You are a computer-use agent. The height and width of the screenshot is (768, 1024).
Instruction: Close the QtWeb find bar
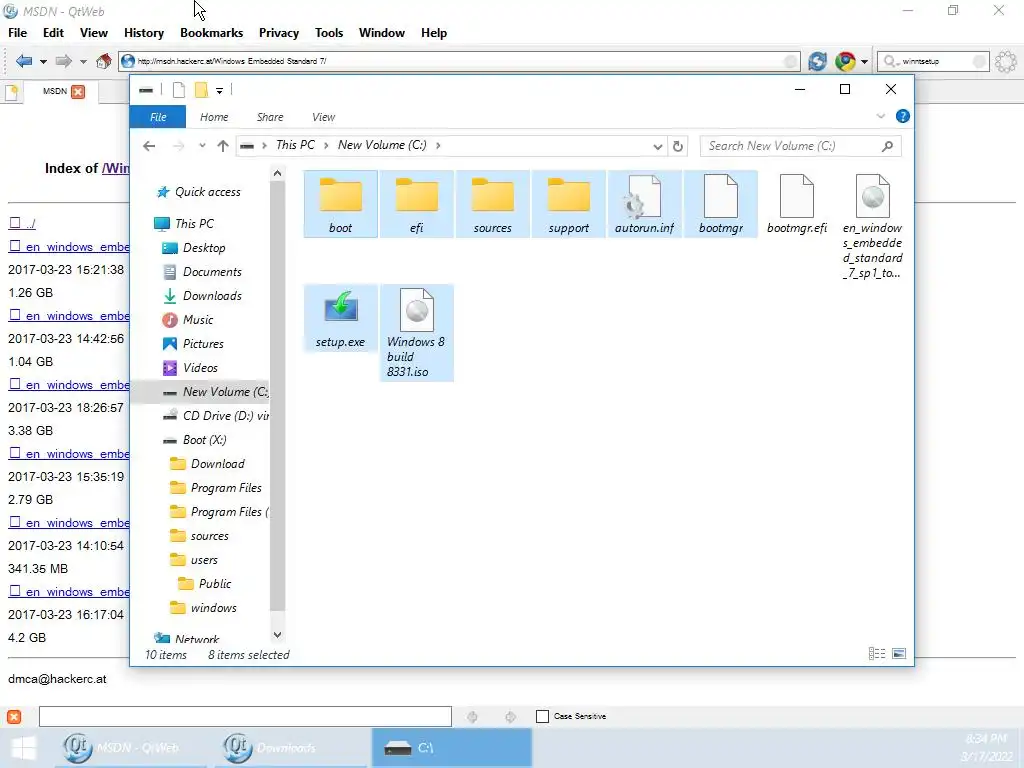pyautogui.click(x=14, y=716)
